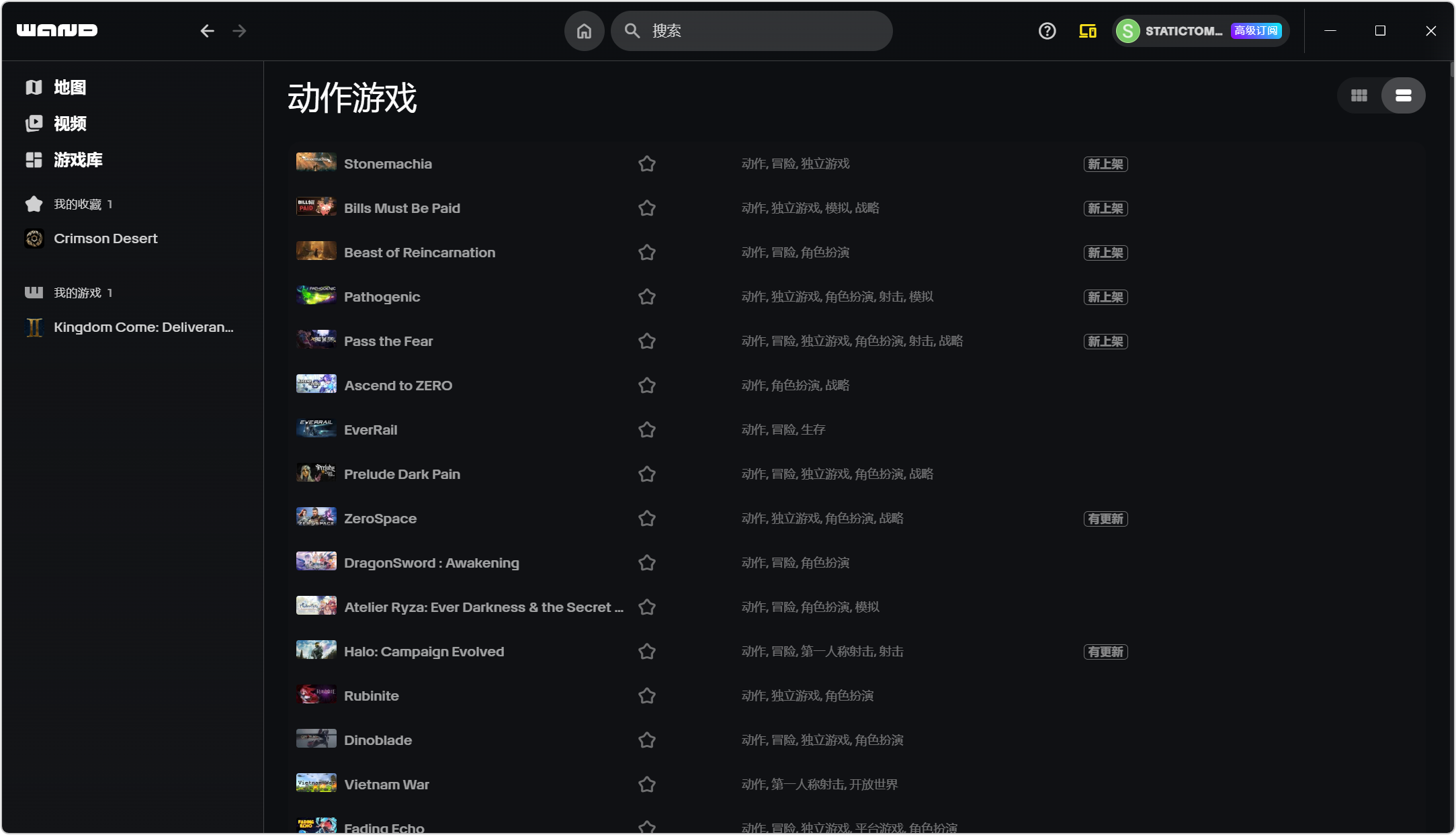The width and height of the screenshot is (1456, 835).
Task: Click the WAND logo
Action: point(57,30)
